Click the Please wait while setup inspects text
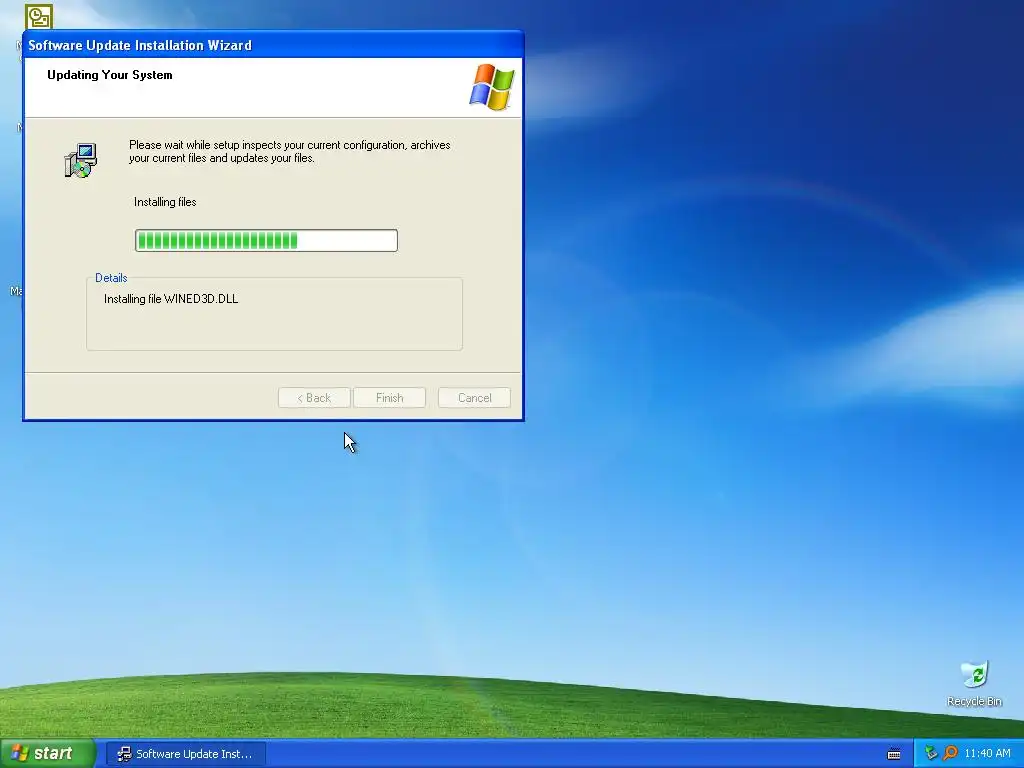This screenshot has height=768, width=1024. (x=289, y=152)
